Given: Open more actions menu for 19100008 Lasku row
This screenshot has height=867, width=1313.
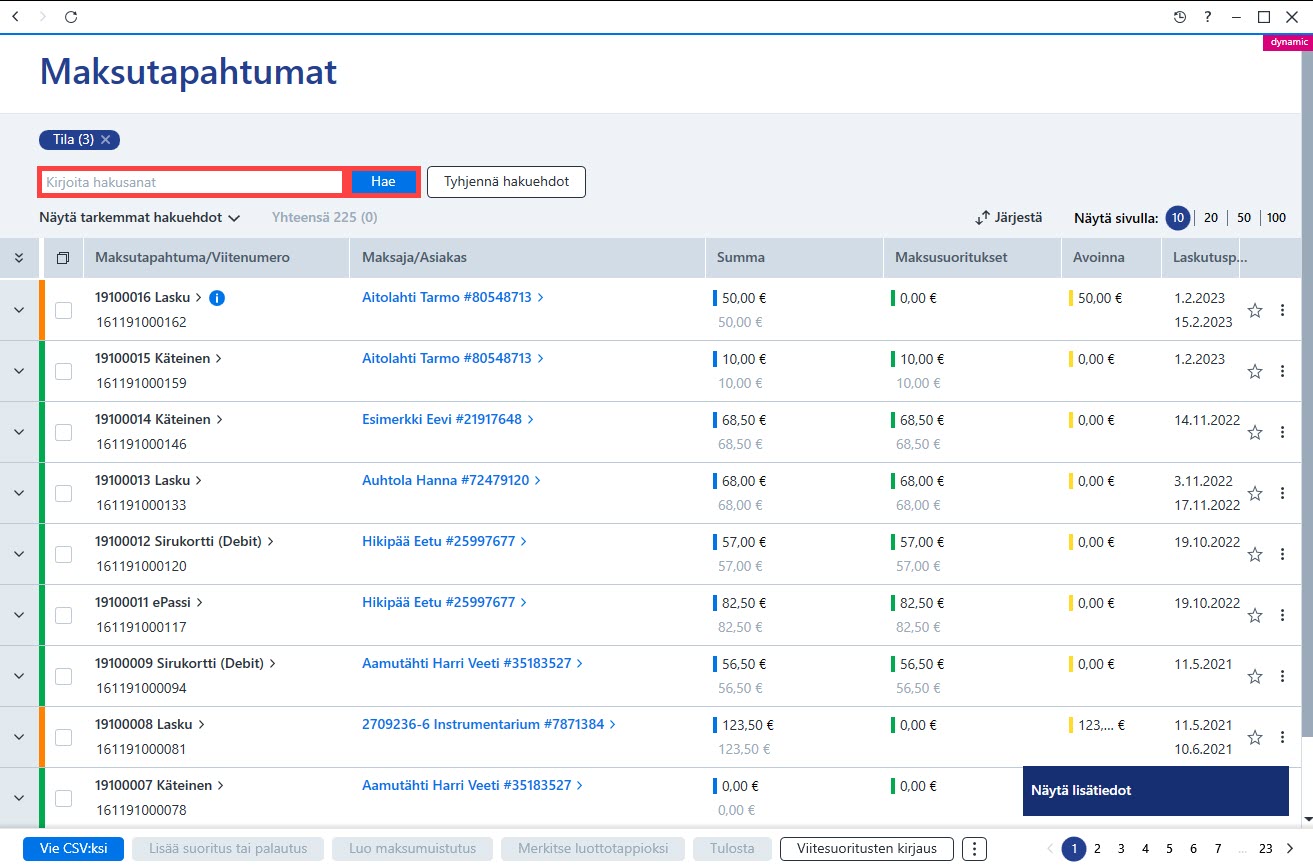Looking at the screenshot, I should click(1282, 737).
